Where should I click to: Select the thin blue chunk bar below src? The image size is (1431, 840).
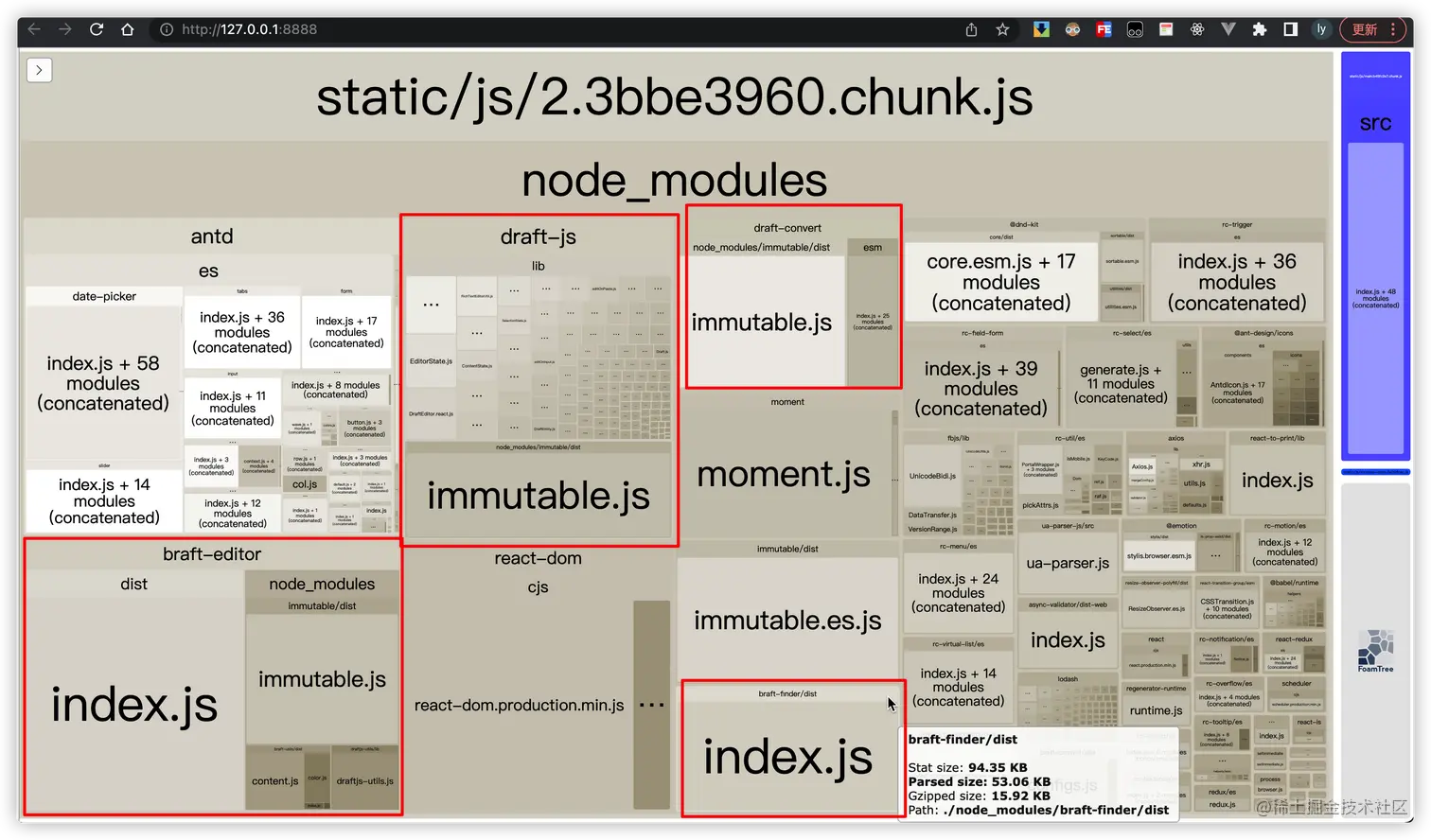tap(1375, 471)
